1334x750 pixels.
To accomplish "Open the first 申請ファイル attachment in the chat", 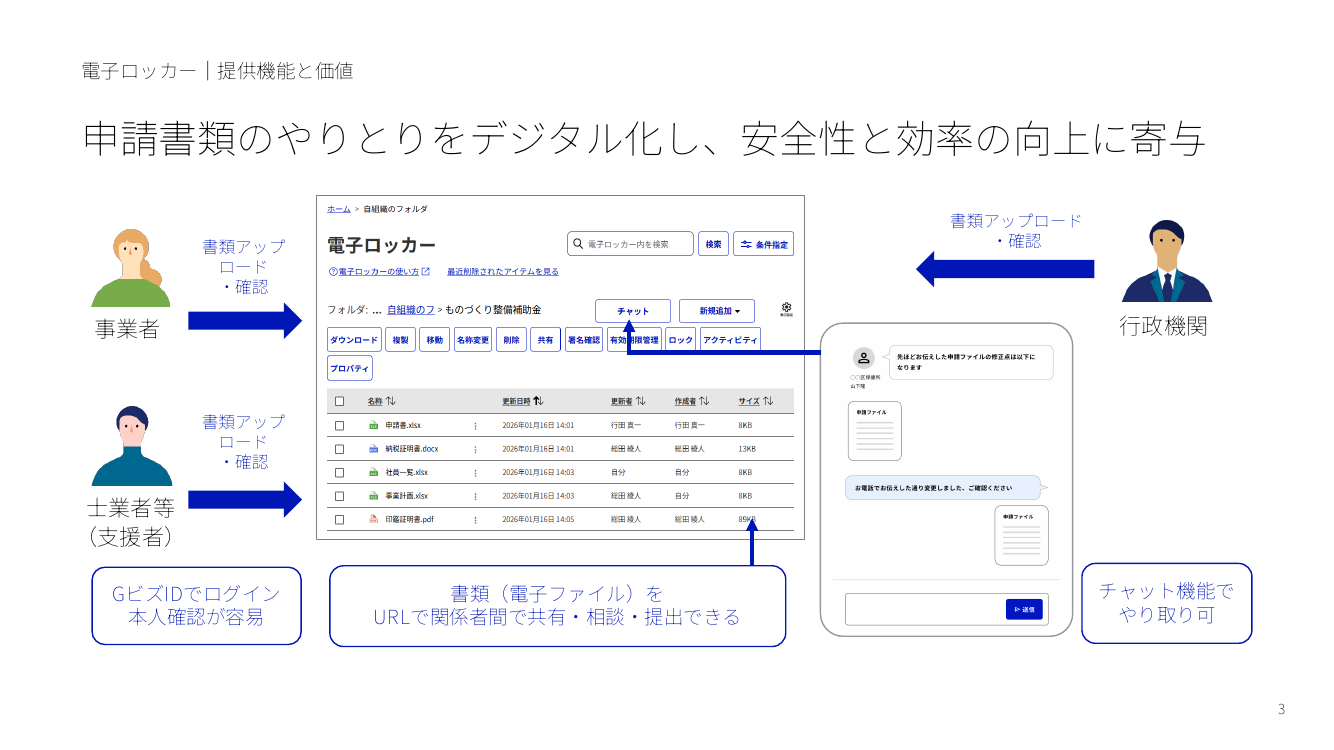I will [x=875, y=431].
